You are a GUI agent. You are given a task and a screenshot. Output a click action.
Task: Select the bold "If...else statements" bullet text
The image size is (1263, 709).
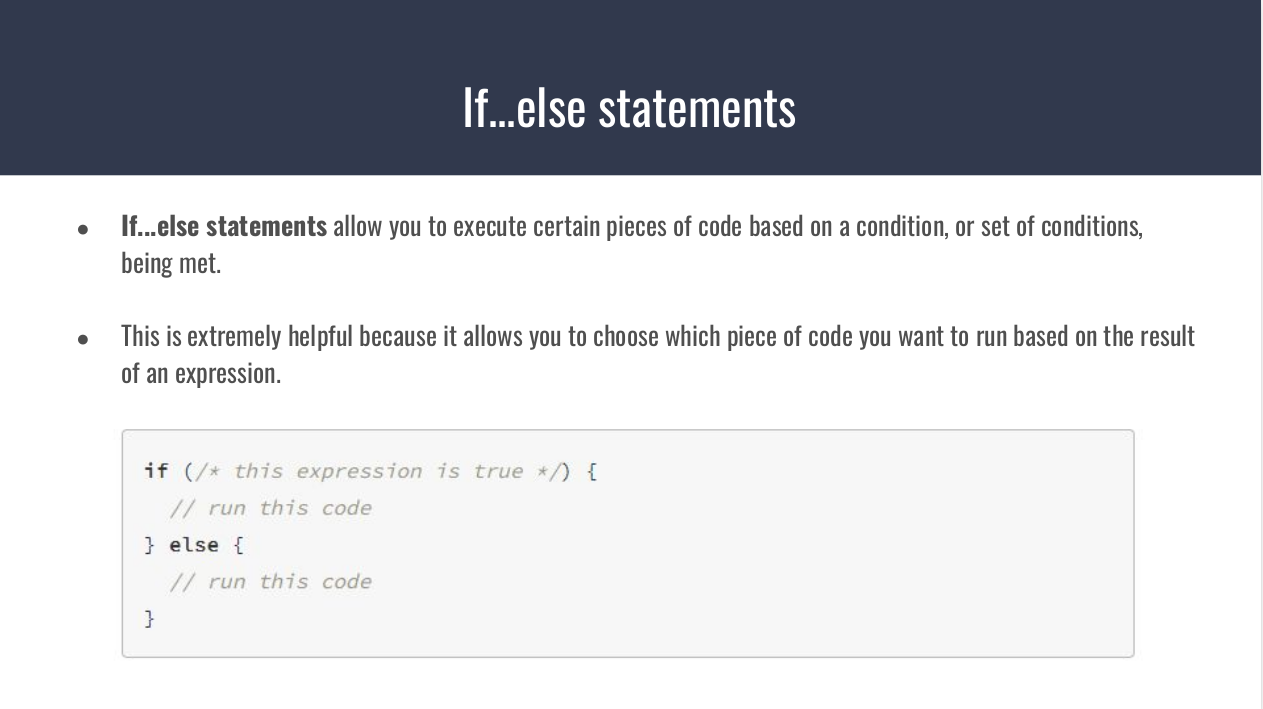click(x=223, y=227)
